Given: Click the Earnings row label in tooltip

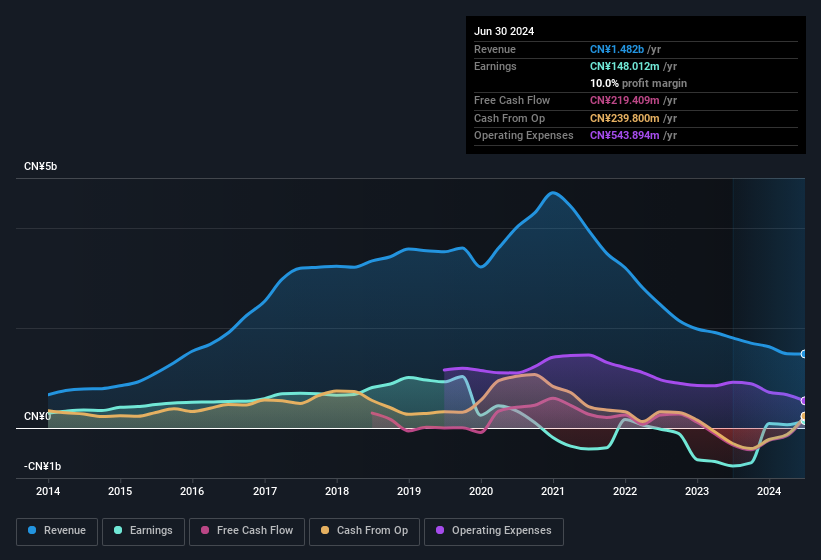Looking at the screenshot, I should pyautogui.click(x=495, y=66).
